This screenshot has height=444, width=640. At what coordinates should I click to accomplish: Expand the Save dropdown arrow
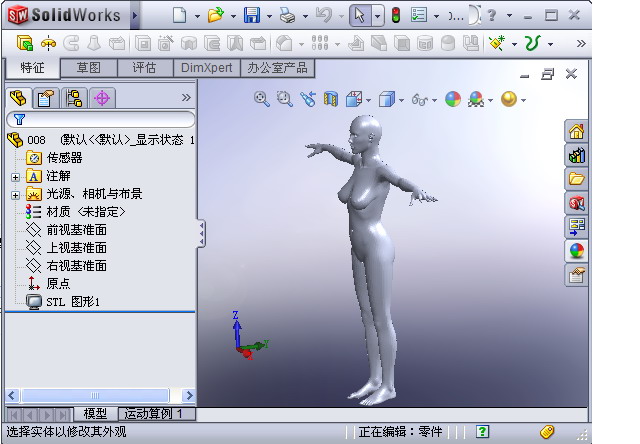pos(269,16)
